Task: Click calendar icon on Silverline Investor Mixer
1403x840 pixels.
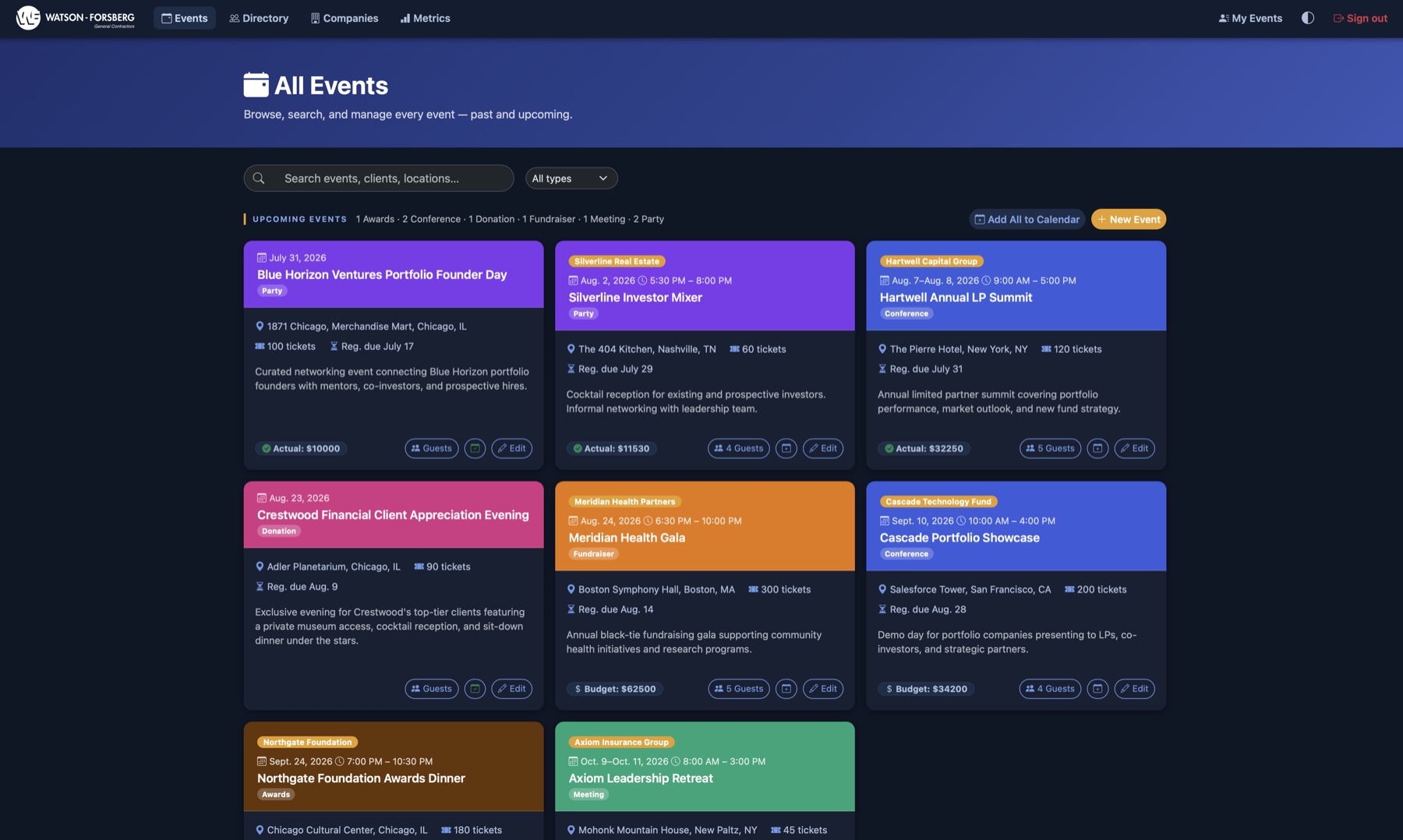Action: coord(786,449)
